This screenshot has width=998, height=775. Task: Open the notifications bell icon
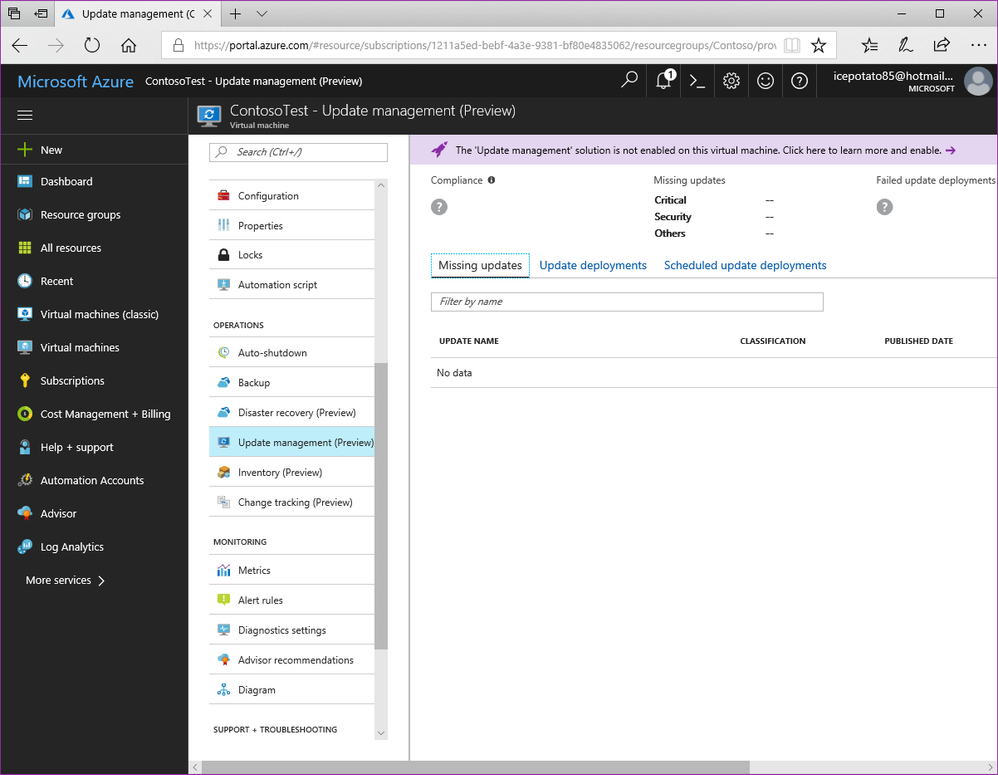click(664, 80)
